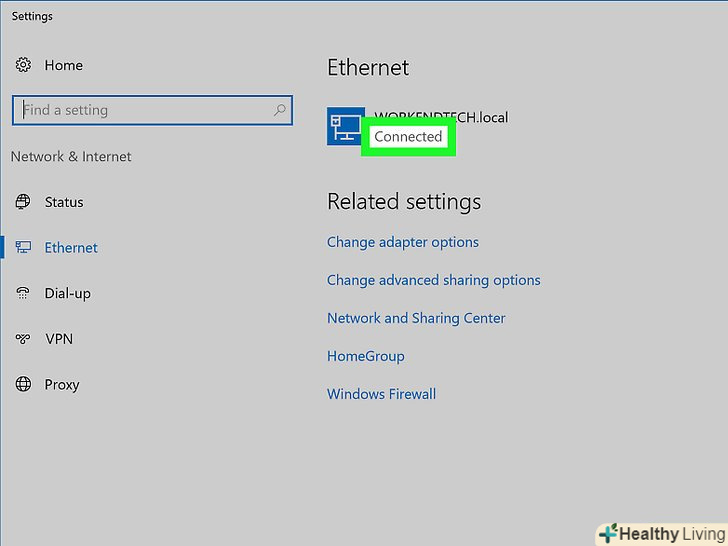Open Change adapter options
728x546 pixels.
(403, 242)
